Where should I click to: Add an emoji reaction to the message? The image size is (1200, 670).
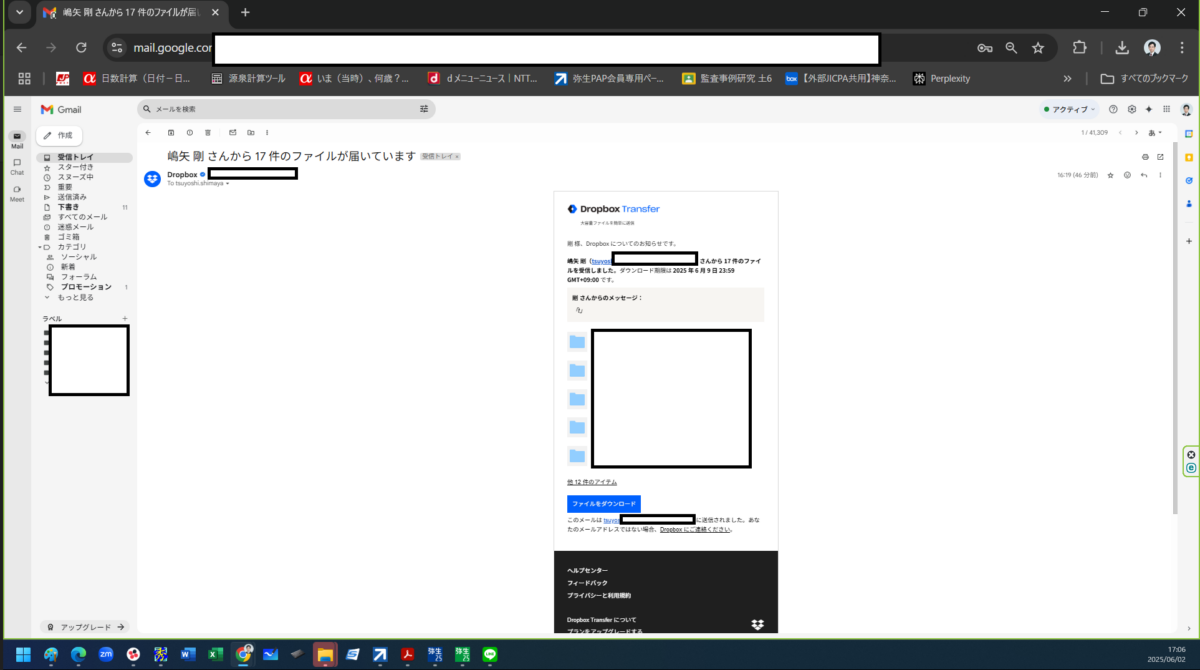(1127, 175)
